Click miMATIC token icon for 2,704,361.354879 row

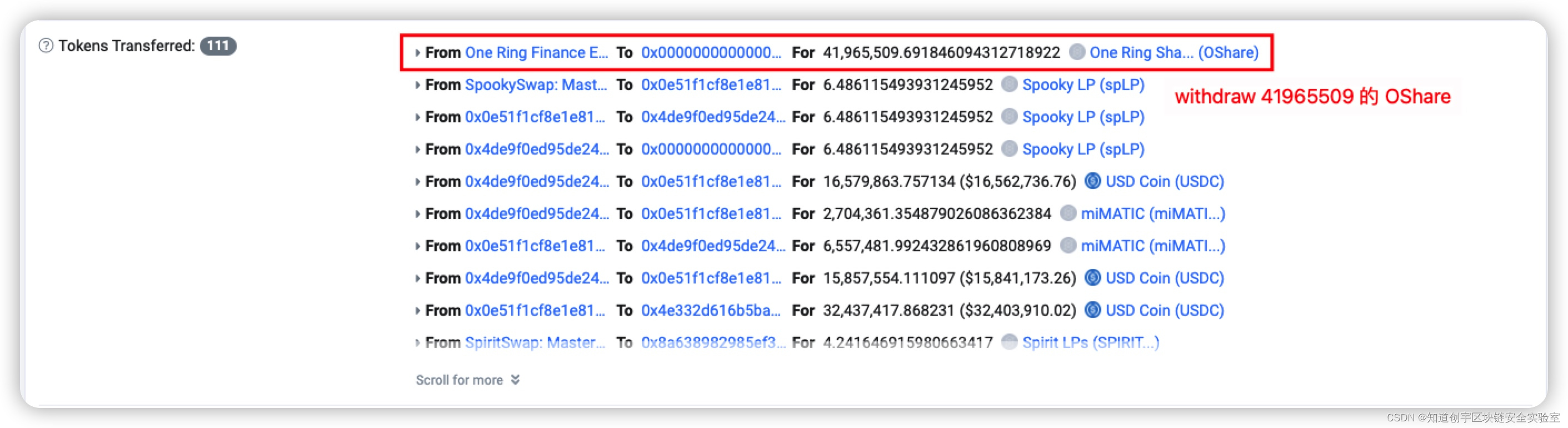pos(1068,213)
